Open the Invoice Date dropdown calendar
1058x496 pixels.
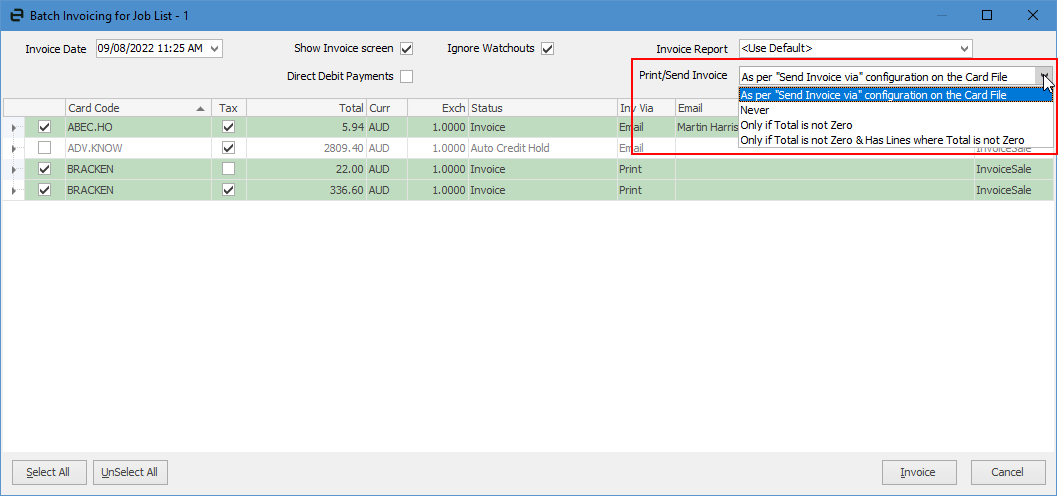(x=215, y=48)
